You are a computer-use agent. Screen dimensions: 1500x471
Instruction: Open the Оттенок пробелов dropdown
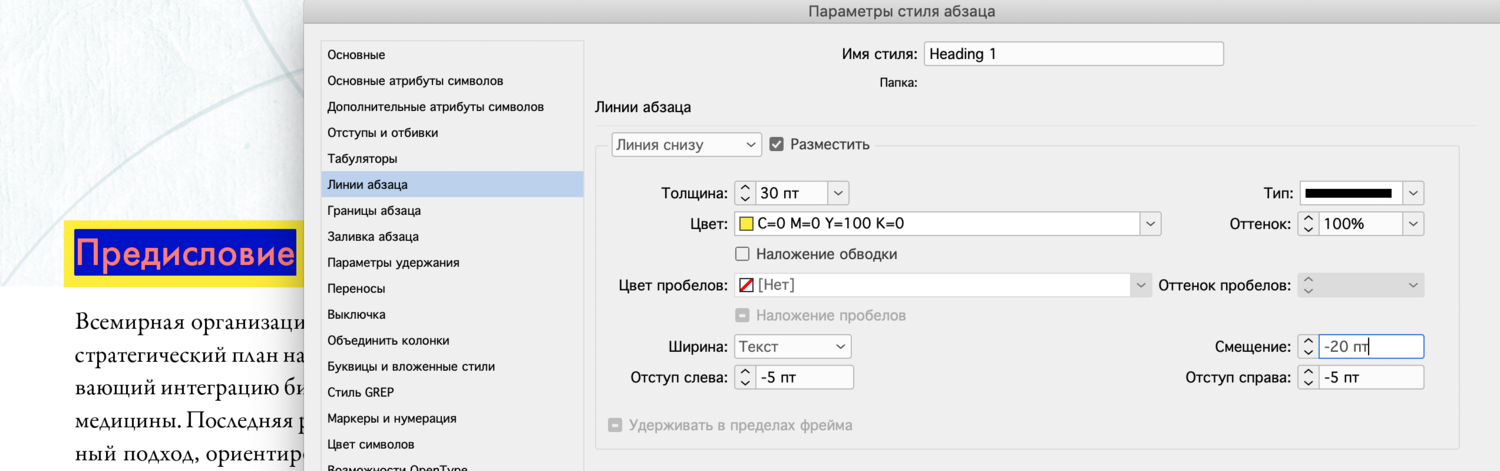tap(1413, 285)
